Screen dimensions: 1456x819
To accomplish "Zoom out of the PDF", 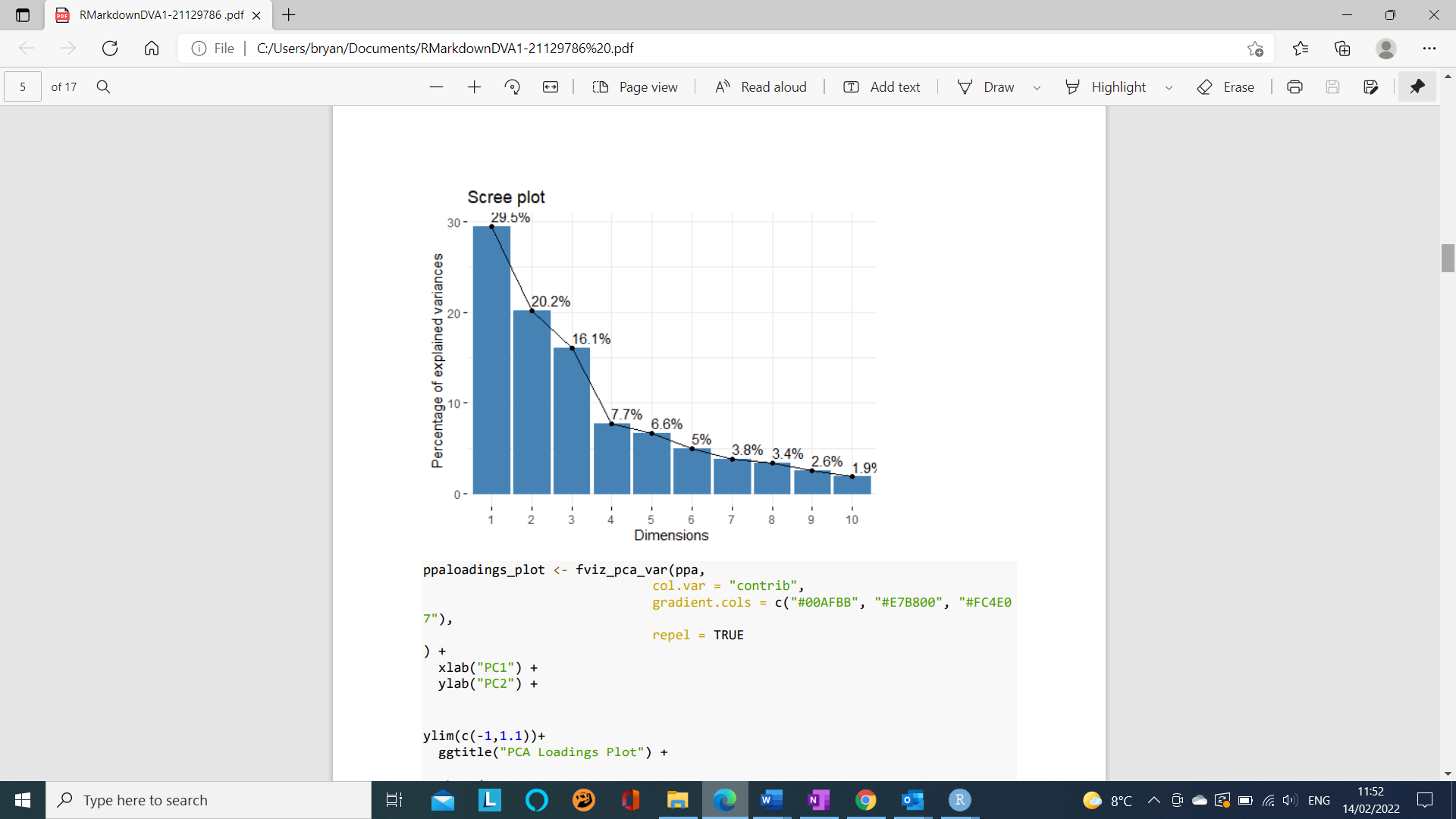I will 436,86.
